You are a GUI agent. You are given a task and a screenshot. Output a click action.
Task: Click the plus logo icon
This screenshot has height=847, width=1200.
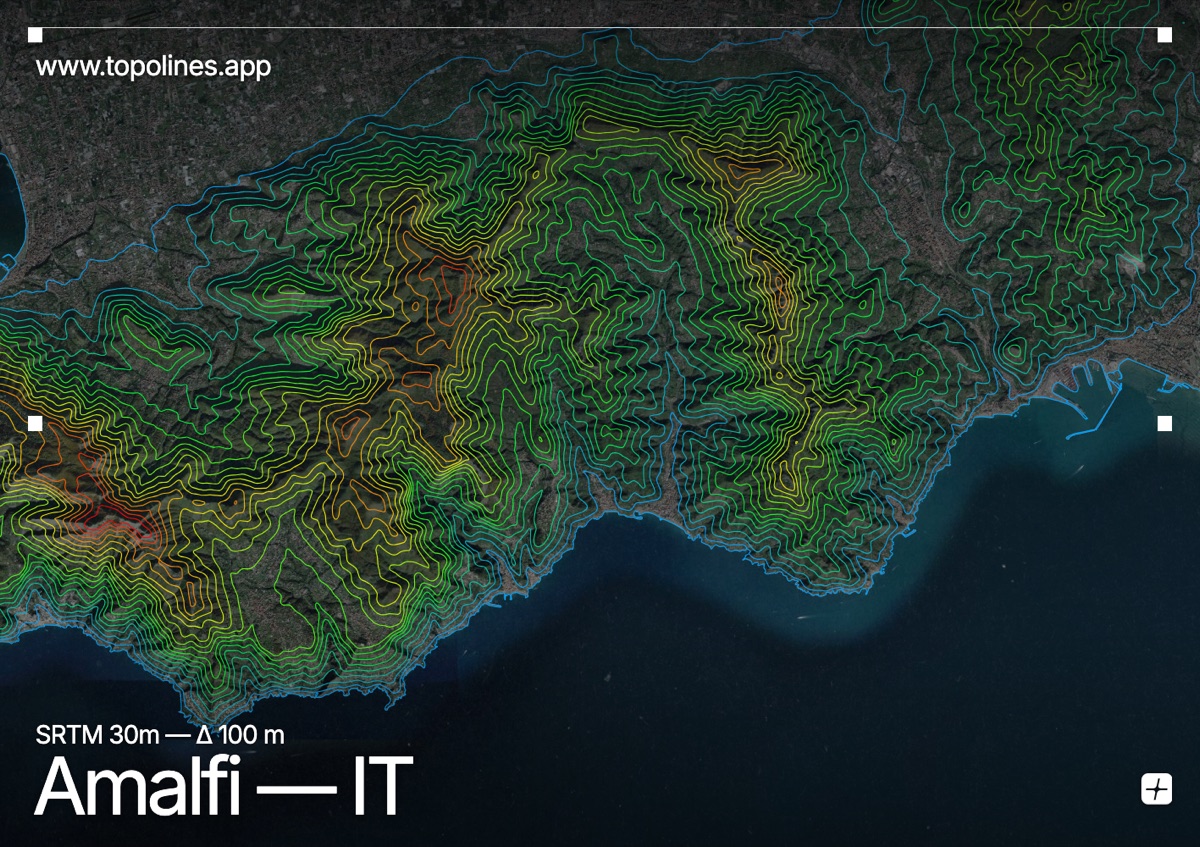(x=1156, y=789)
